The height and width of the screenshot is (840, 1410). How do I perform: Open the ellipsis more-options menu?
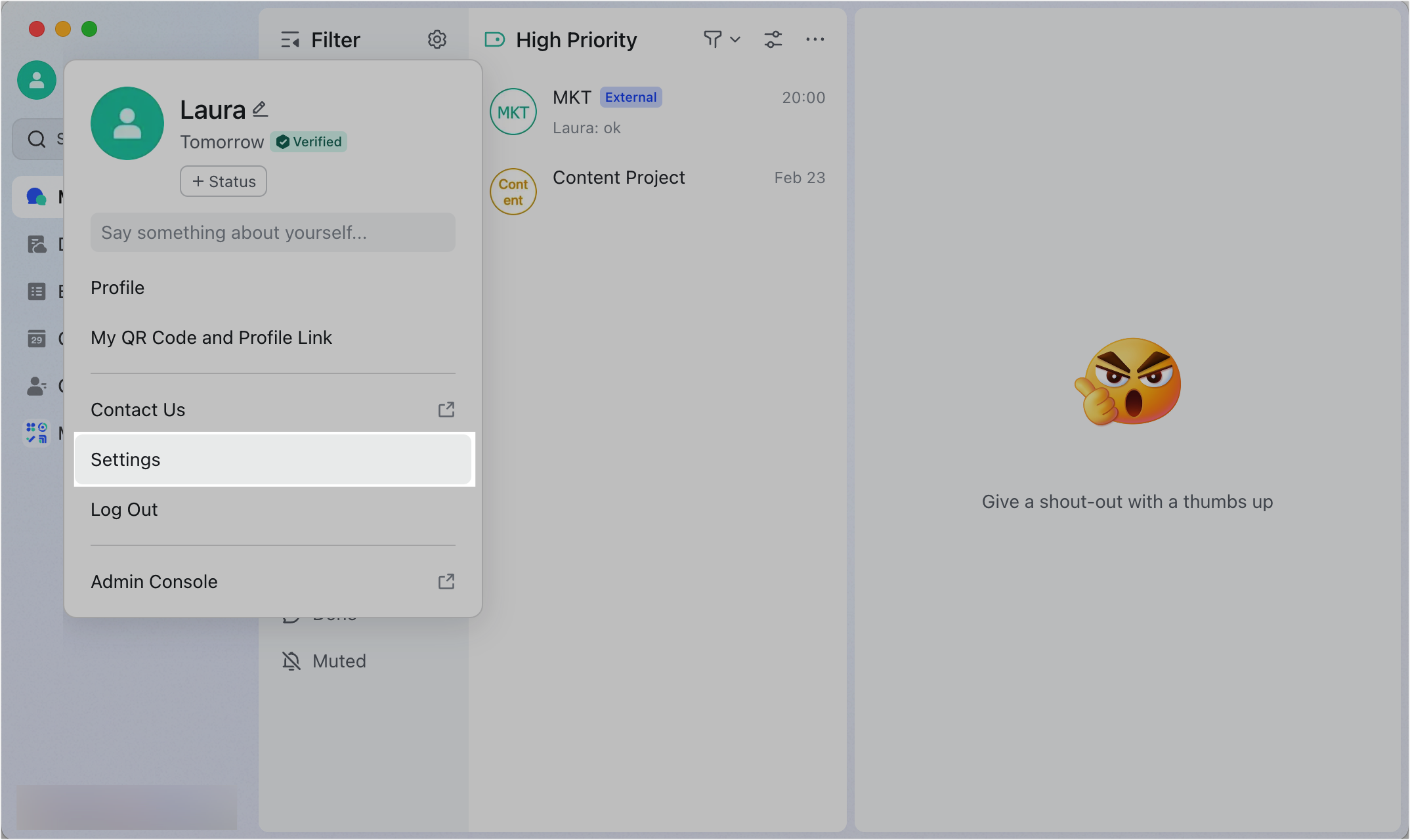tap(815, 39)
